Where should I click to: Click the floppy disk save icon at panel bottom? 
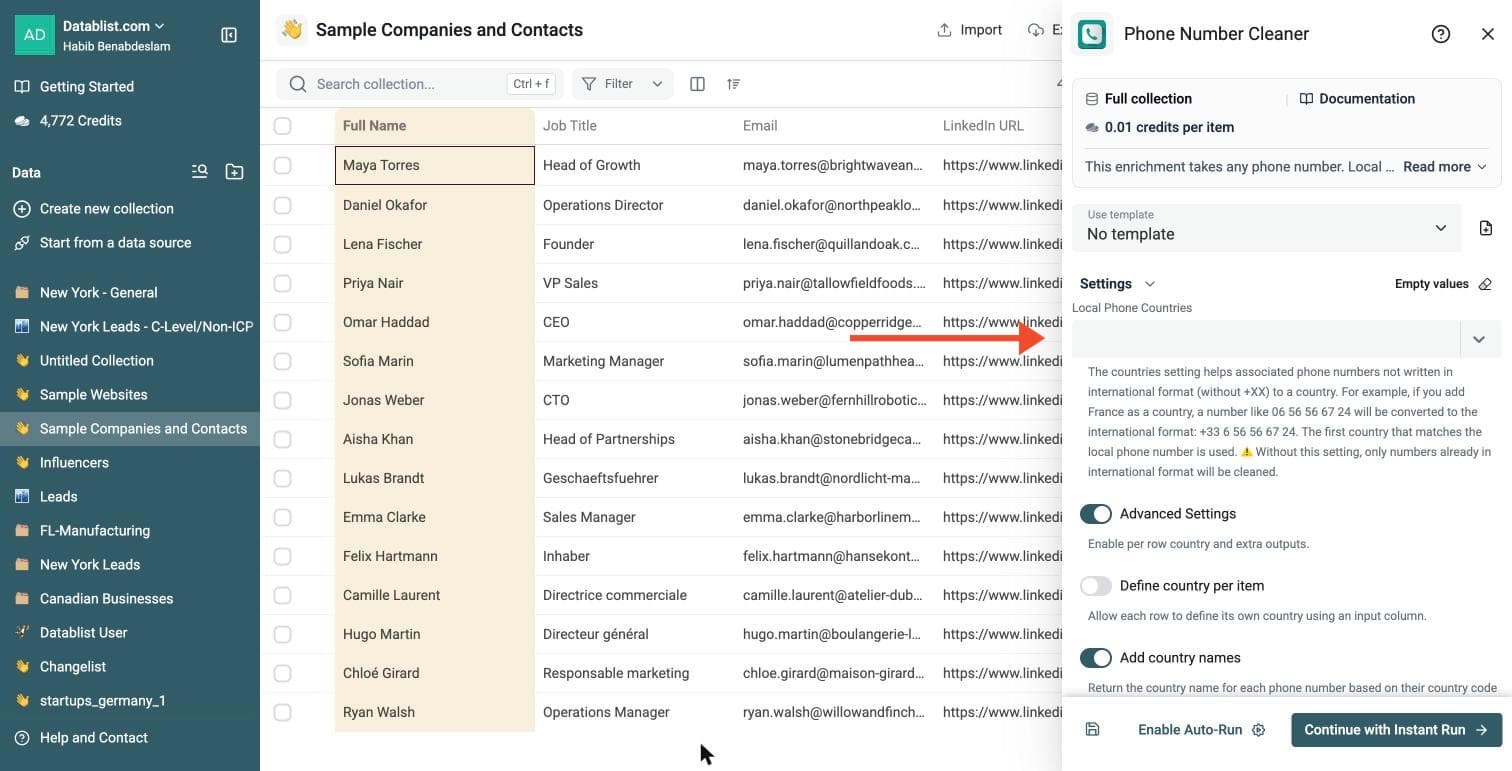(x=1092, y=730)
